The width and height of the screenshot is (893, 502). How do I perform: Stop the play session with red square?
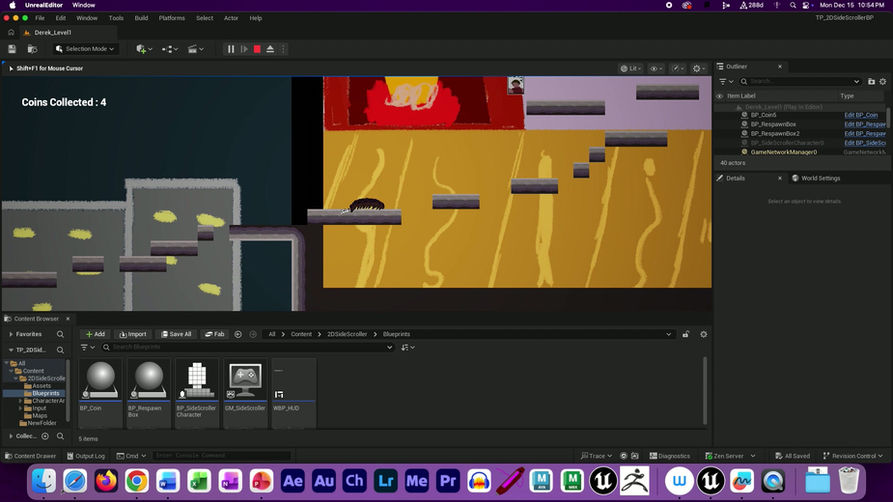pos(257,49)
